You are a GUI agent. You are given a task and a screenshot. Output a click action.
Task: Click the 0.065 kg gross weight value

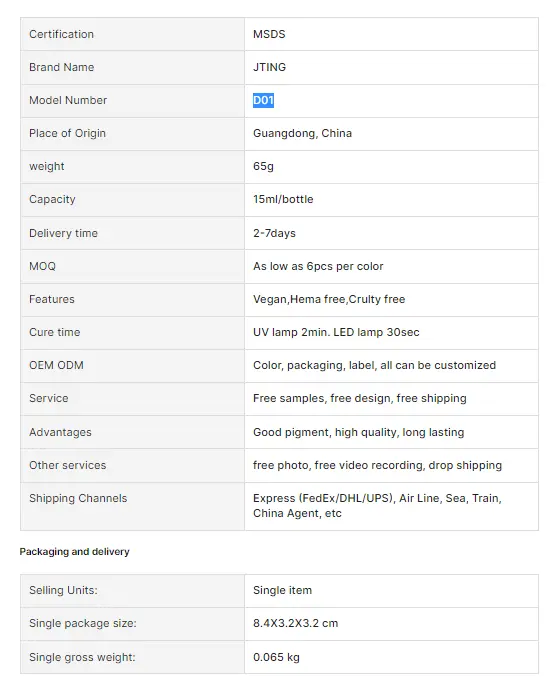[276, 657]
